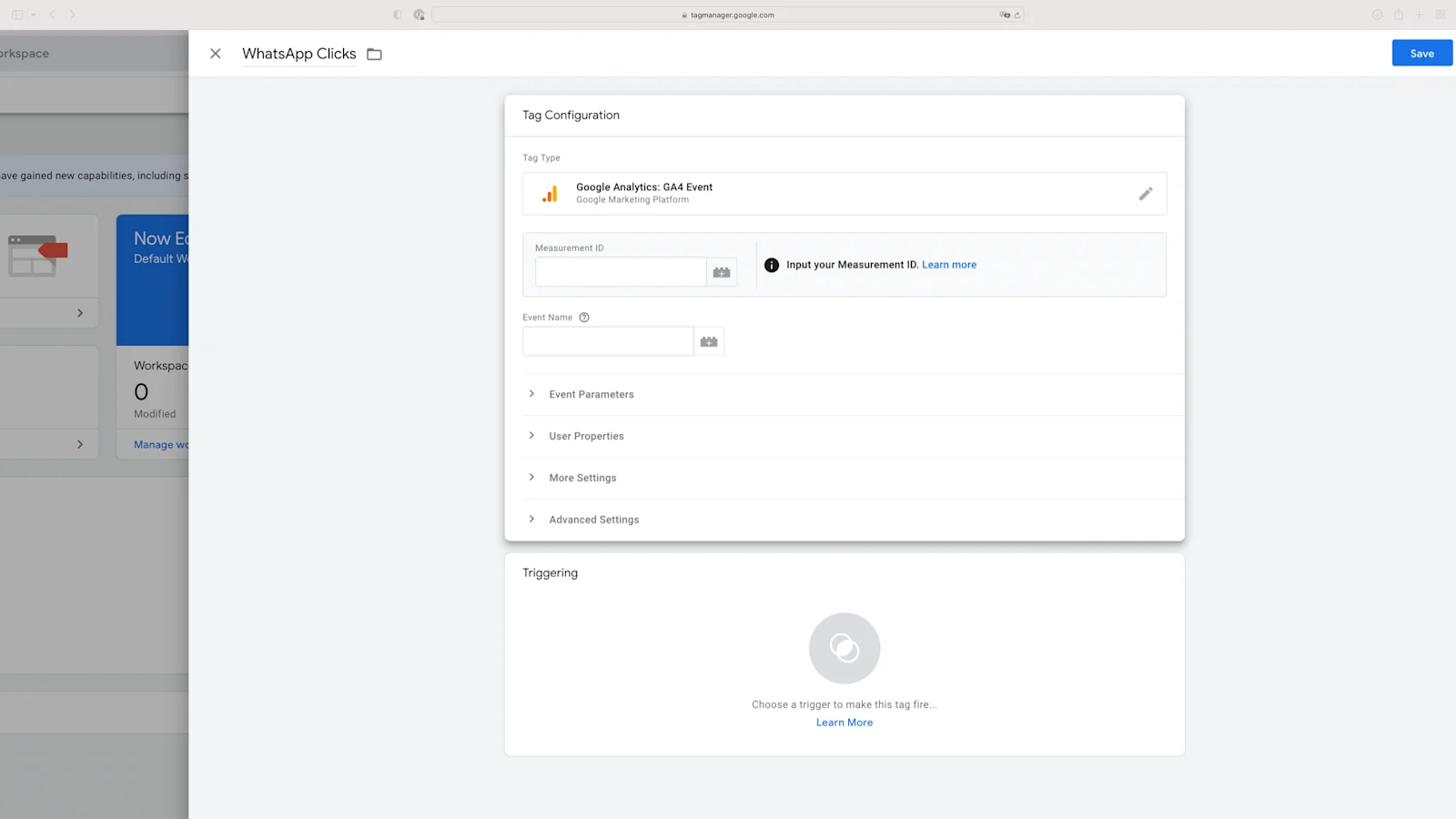Close the tag editor with the X
1456x819 pixels.
tap(215, 54)
